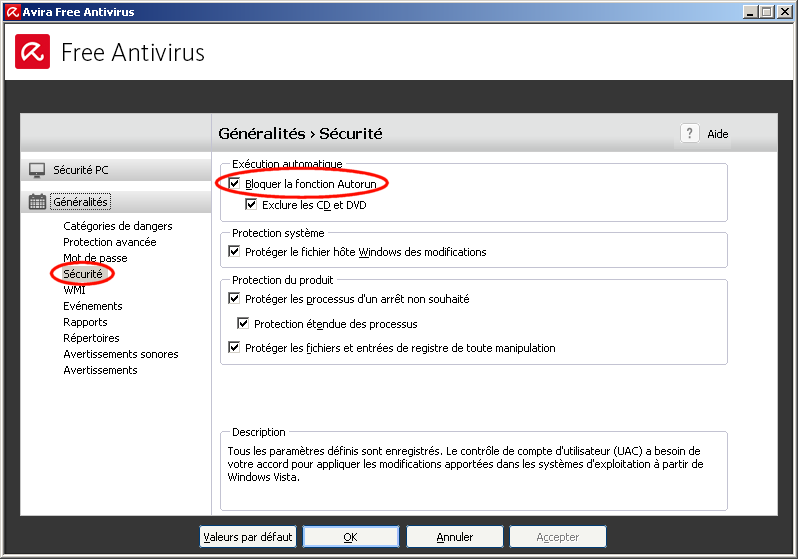Click the 'Tous les paramètres définis' description text
798x559 pixels.
pyautogui.click(x=465, y=464)
